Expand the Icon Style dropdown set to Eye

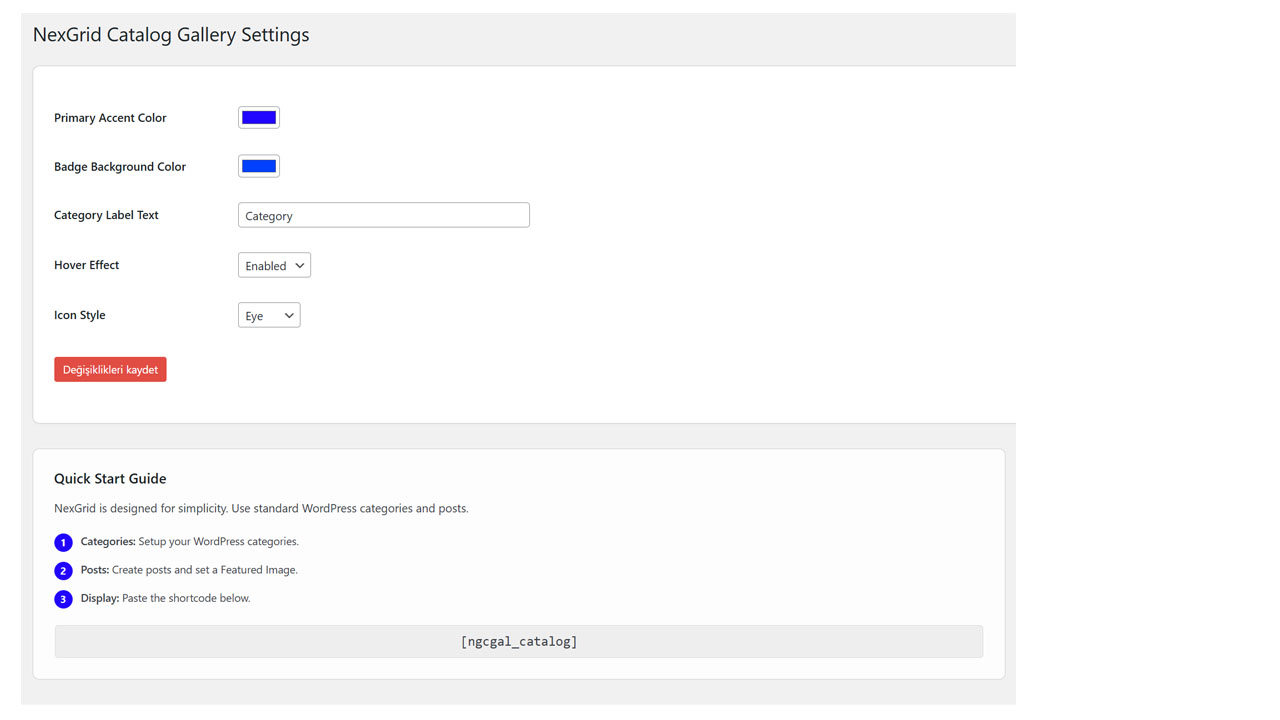click(269, 315)
